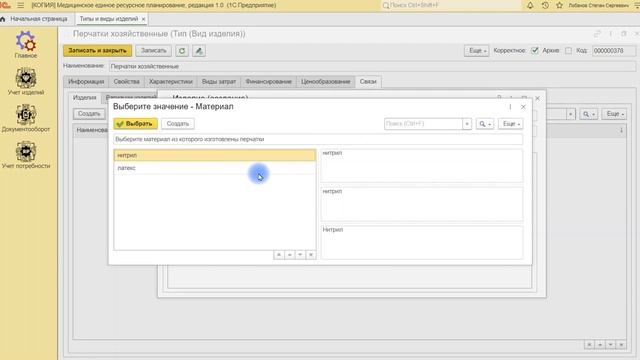Switch to the Финансирование tab

(269, 82)
